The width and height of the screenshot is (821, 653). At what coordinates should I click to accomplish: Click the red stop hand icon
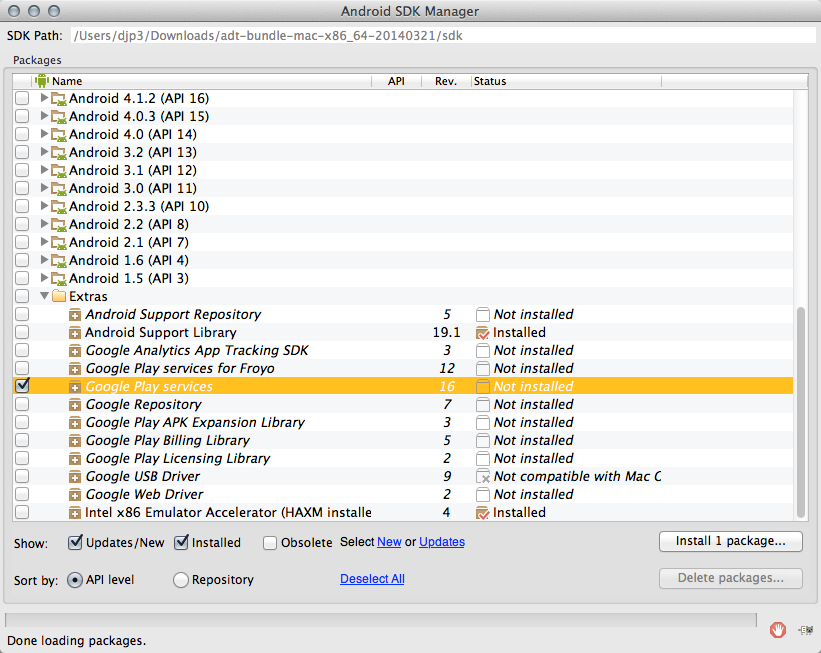click(777, 629)
